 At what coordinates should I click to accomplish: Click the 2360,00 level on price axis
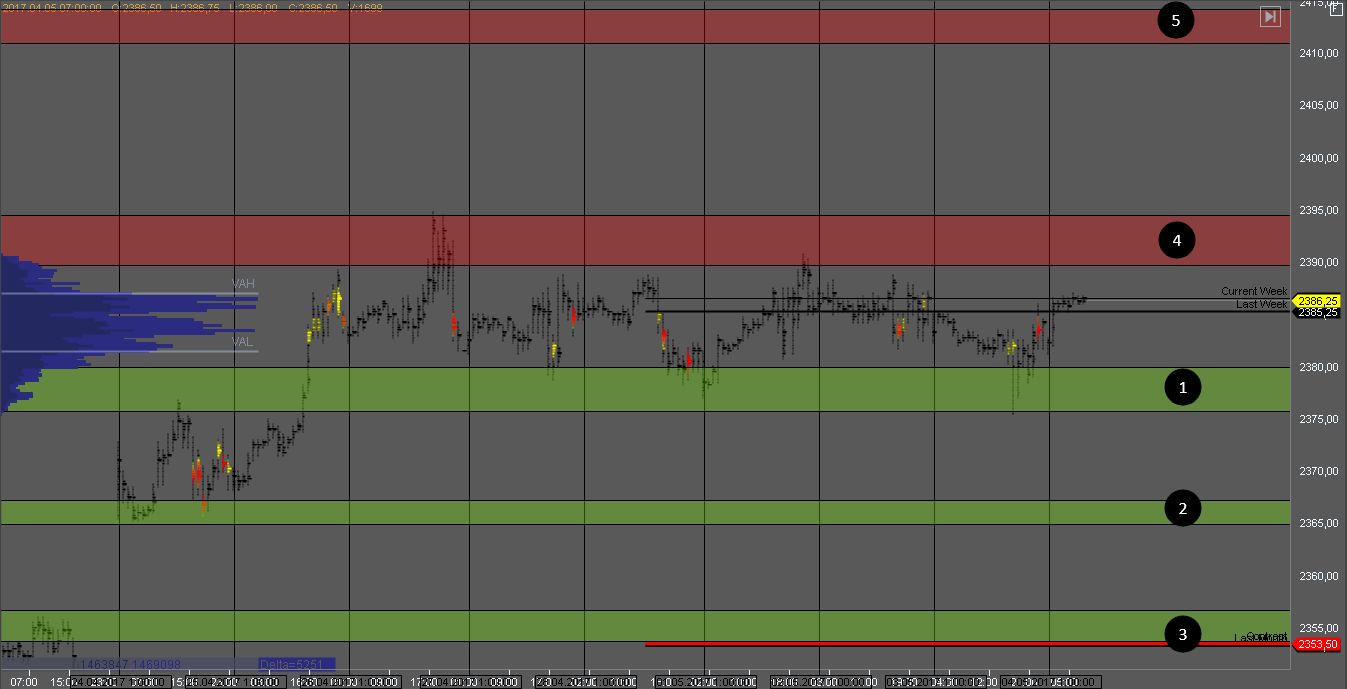[x=1318, y=576]
